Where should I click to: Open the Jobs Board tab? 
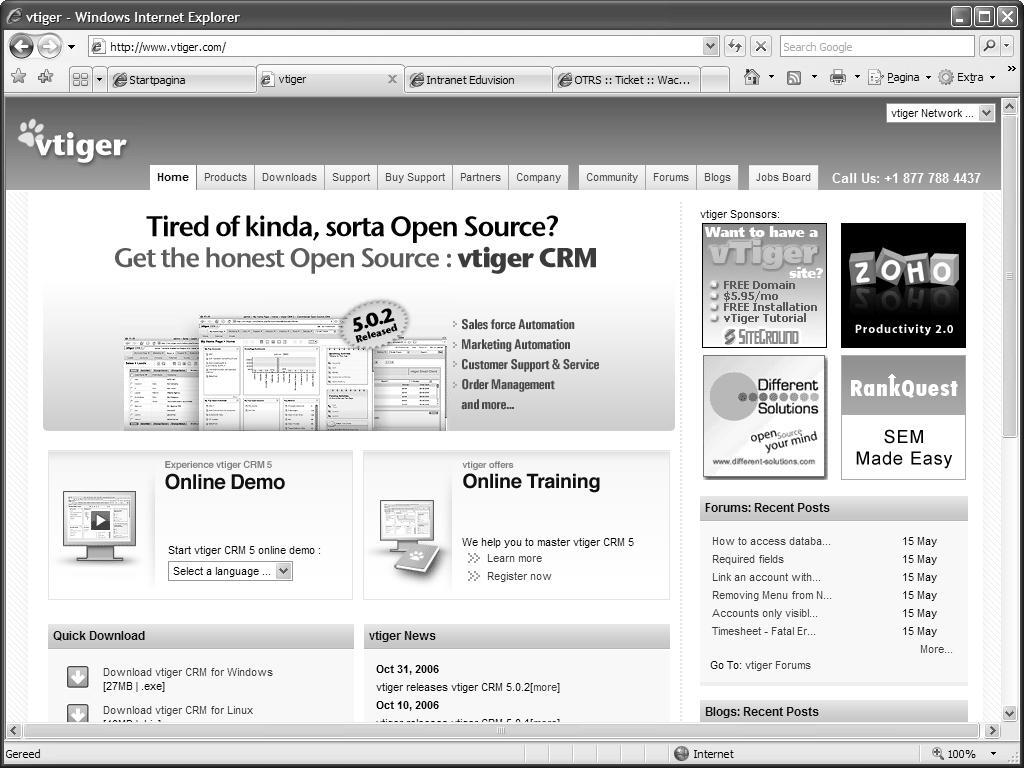click(x=783, y=177)
